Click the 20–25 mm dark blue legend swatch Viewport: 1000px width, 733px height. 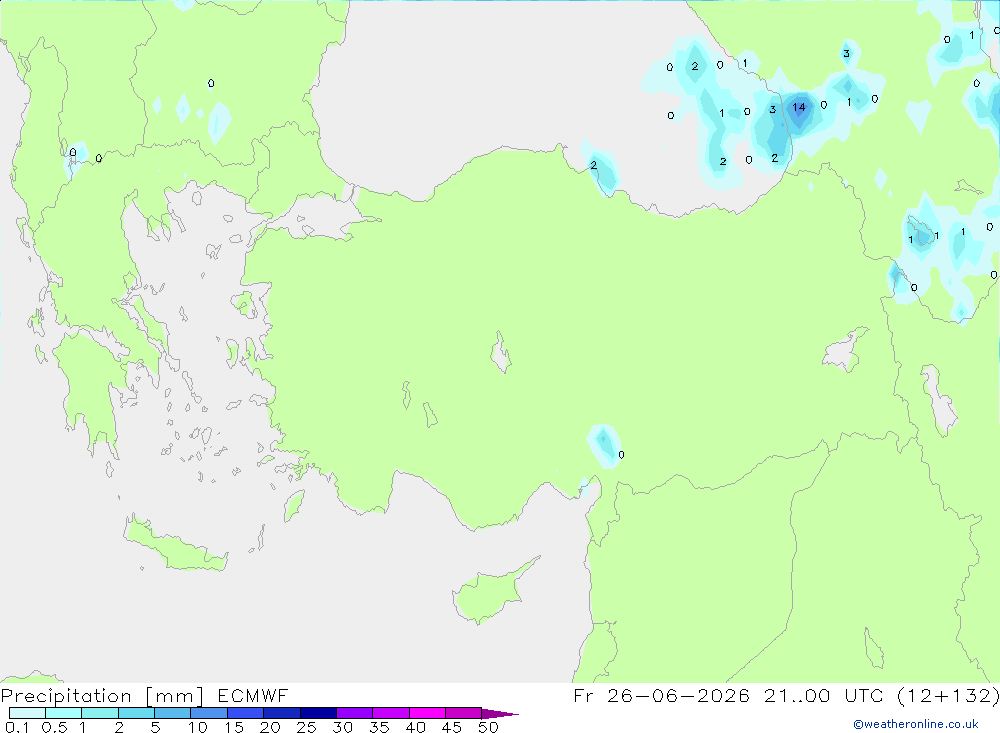click(282, 713)
